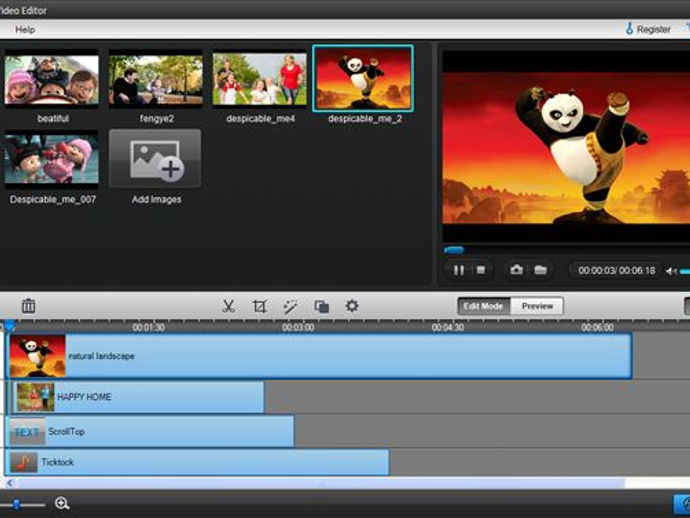Click the Despicable_me_007 file name label

click(53, 199)
